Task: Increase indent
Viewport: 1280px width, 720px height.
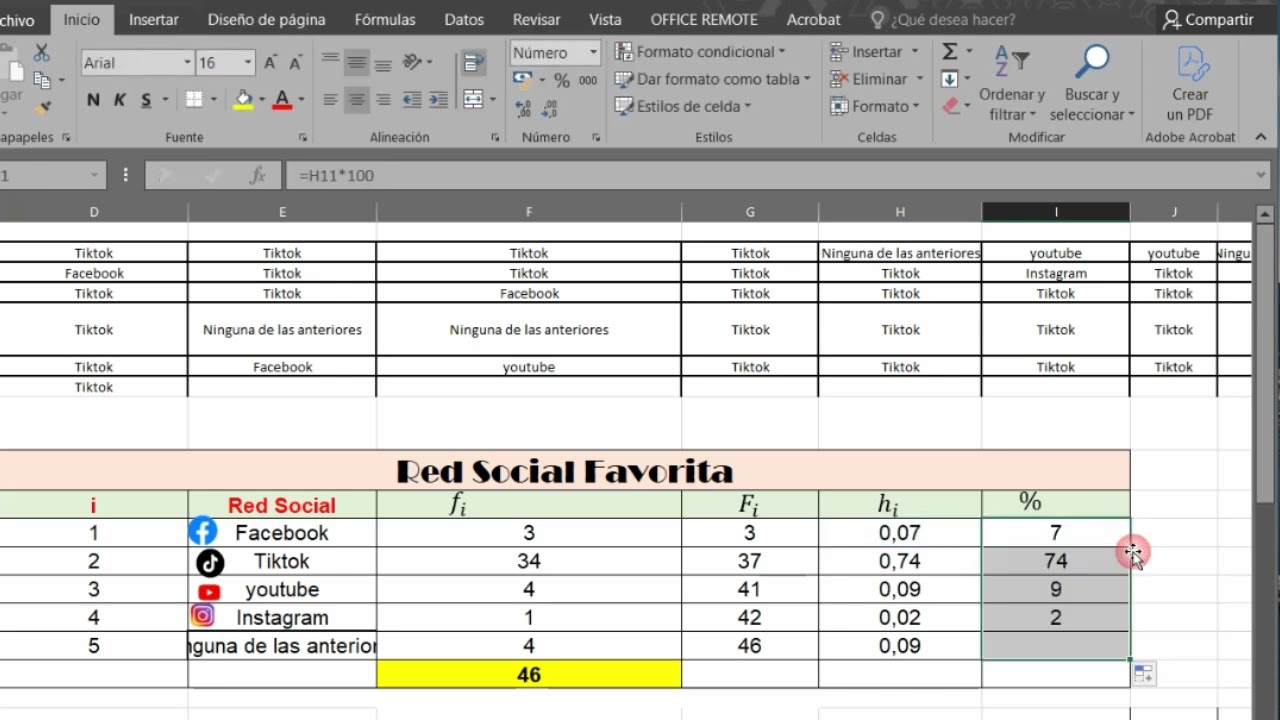Action: pos(439,100)
